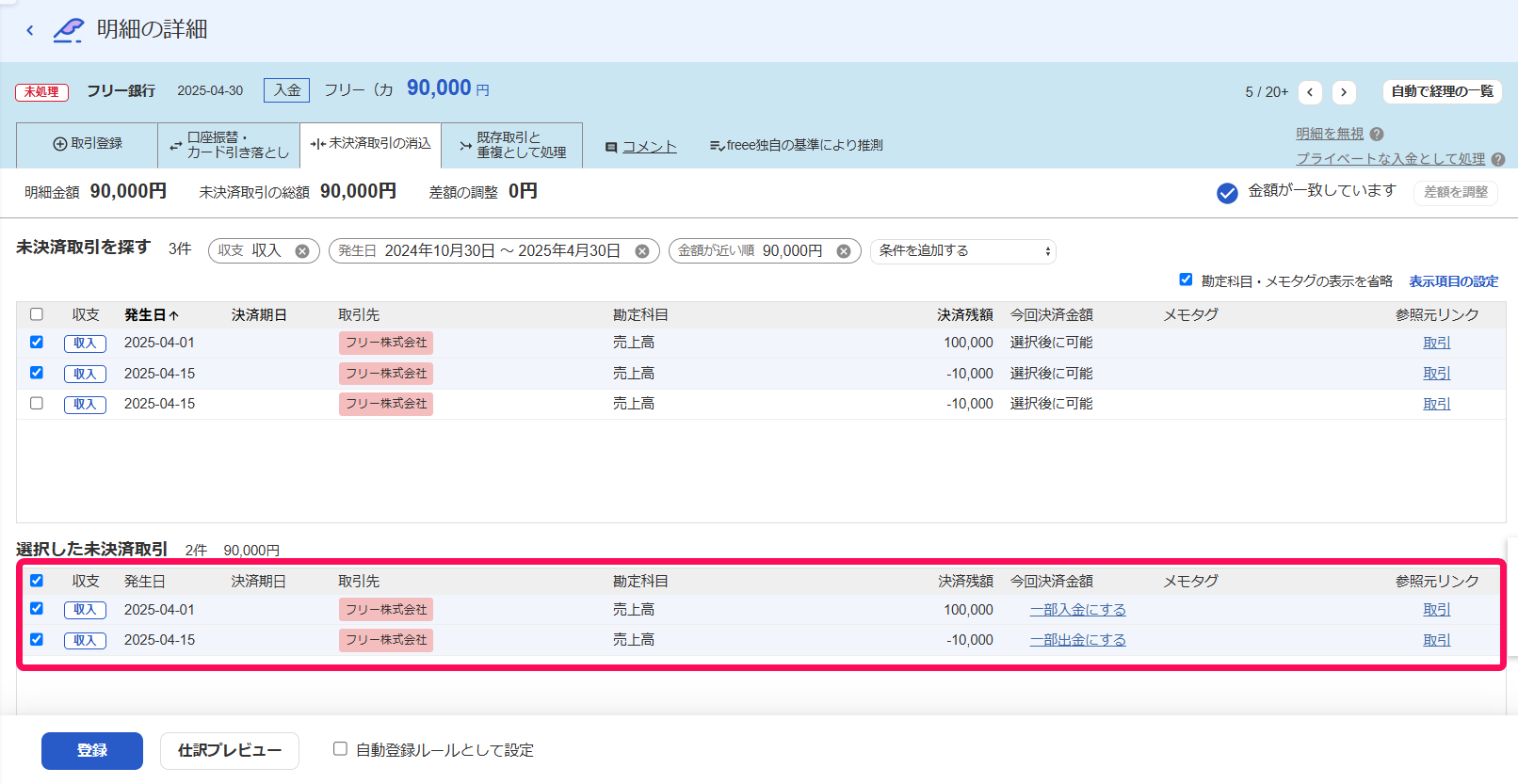Click the 入金 label badge
Image resolution: width=1518 pixels, height=784 pixels.
point(287,90)
